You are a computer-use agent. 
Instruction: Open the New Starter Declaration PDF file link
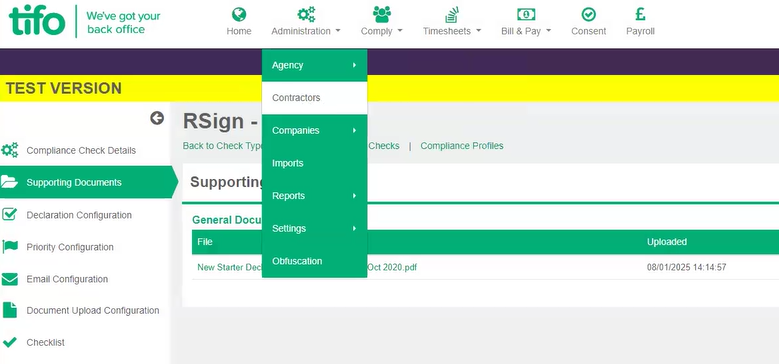point(307,267)
